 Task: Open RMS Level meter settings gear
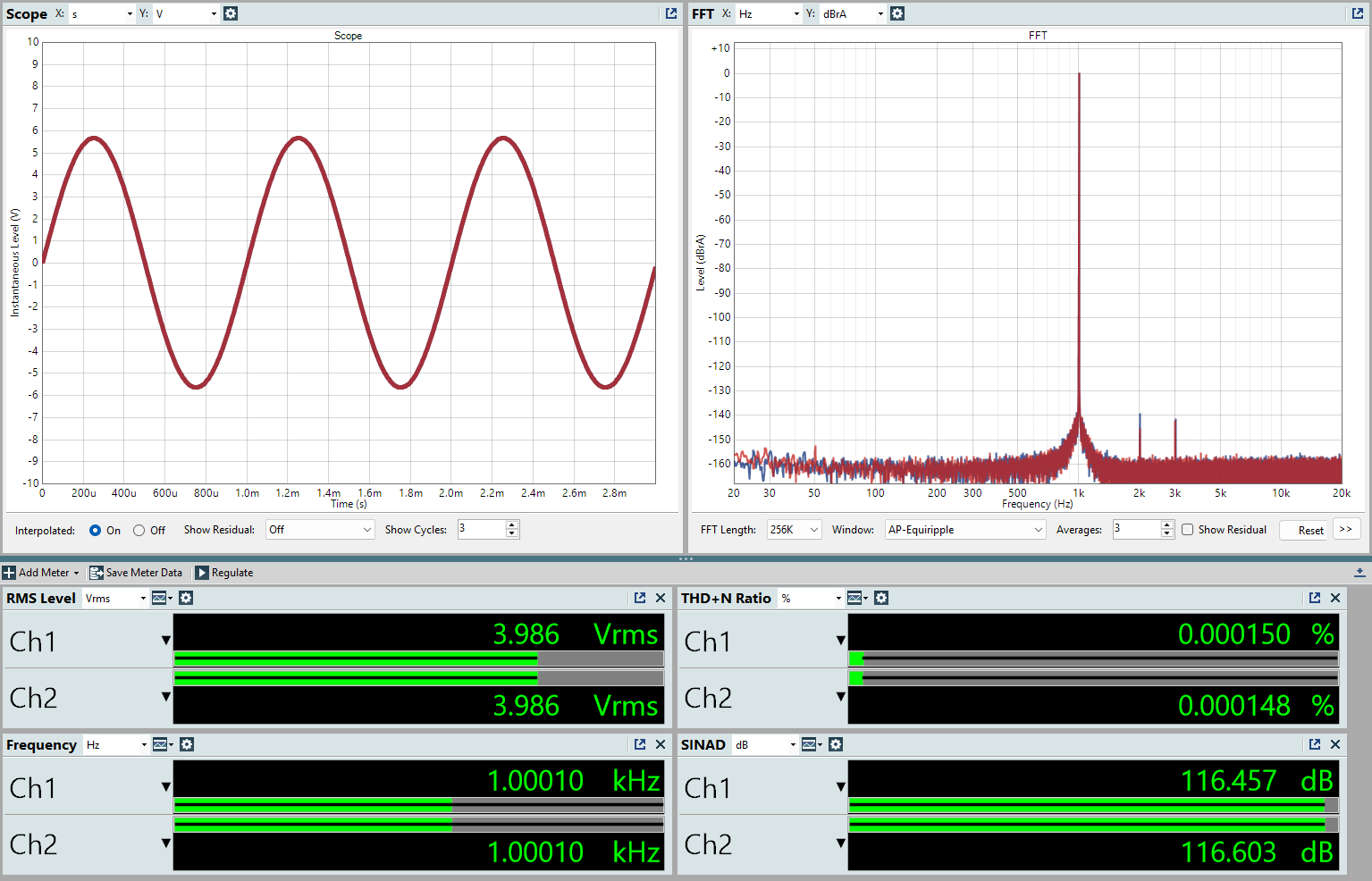[x=186, y=598]
